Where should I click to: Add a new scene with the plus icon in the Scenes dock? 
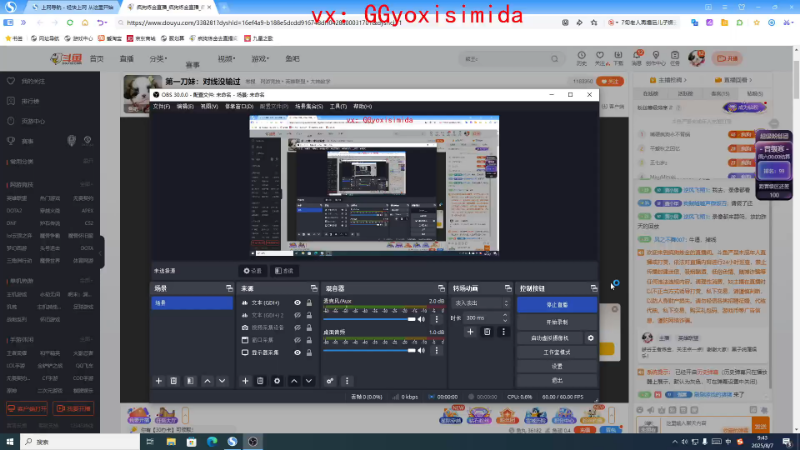[x=159, y=381]
